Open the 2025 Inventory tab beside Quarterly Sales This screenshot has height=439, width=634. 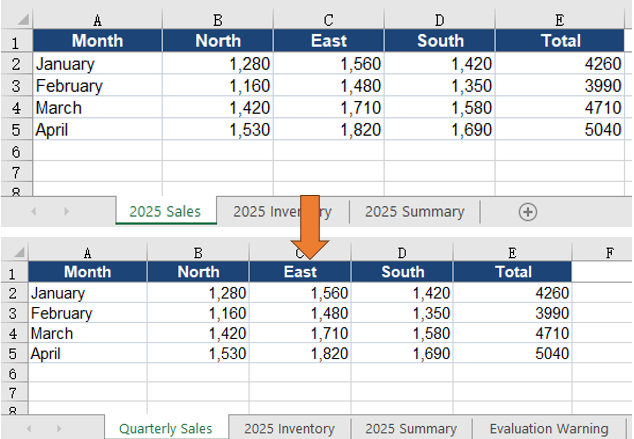pos(290,428)
